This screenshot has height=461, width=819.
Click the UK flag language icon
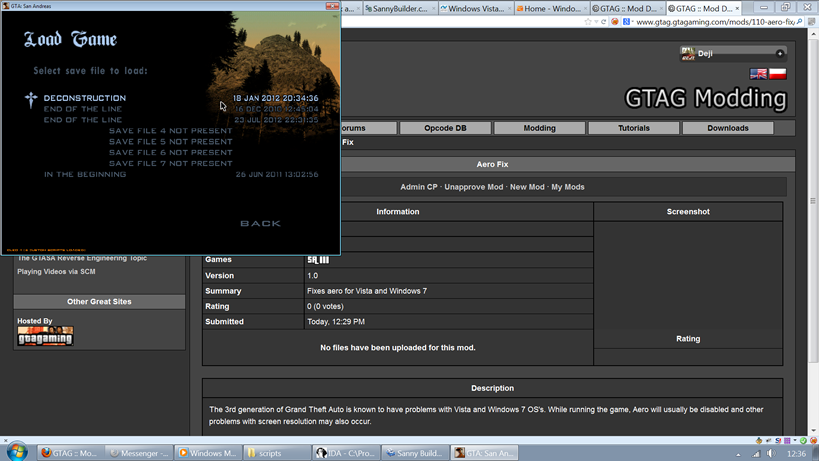tap(758, 74)
